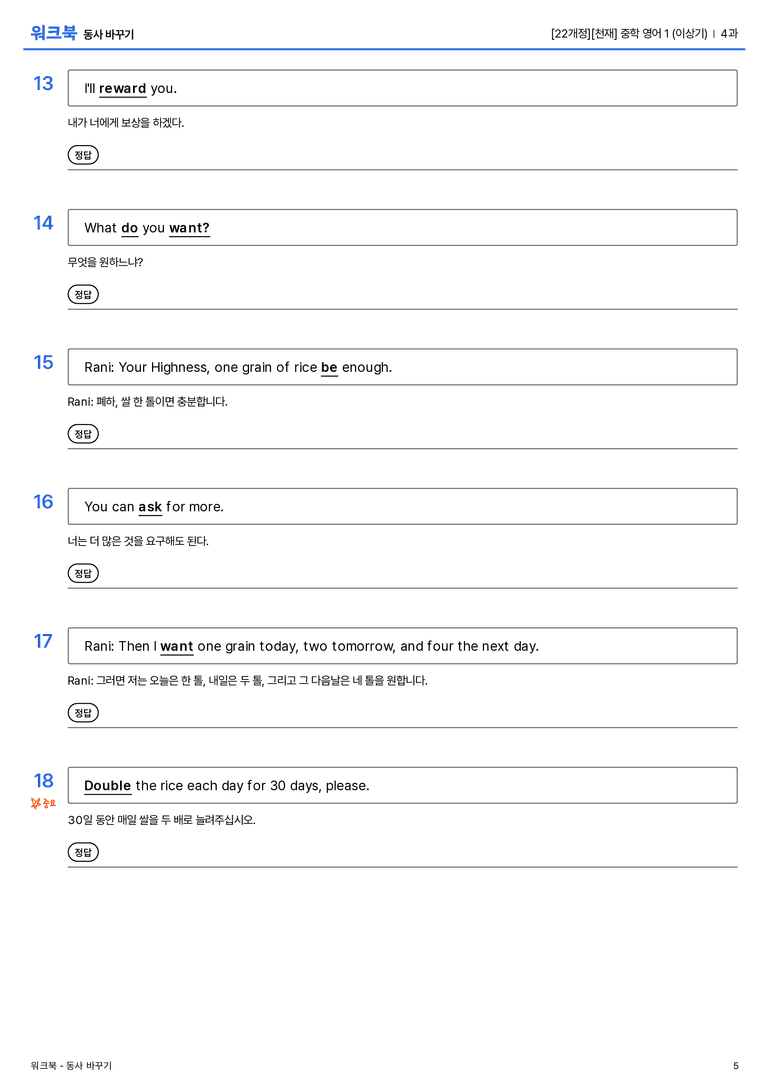768x1087 pixels.
Task: Click the 정답 badge under question 13
Action: (x=83, y=155)
